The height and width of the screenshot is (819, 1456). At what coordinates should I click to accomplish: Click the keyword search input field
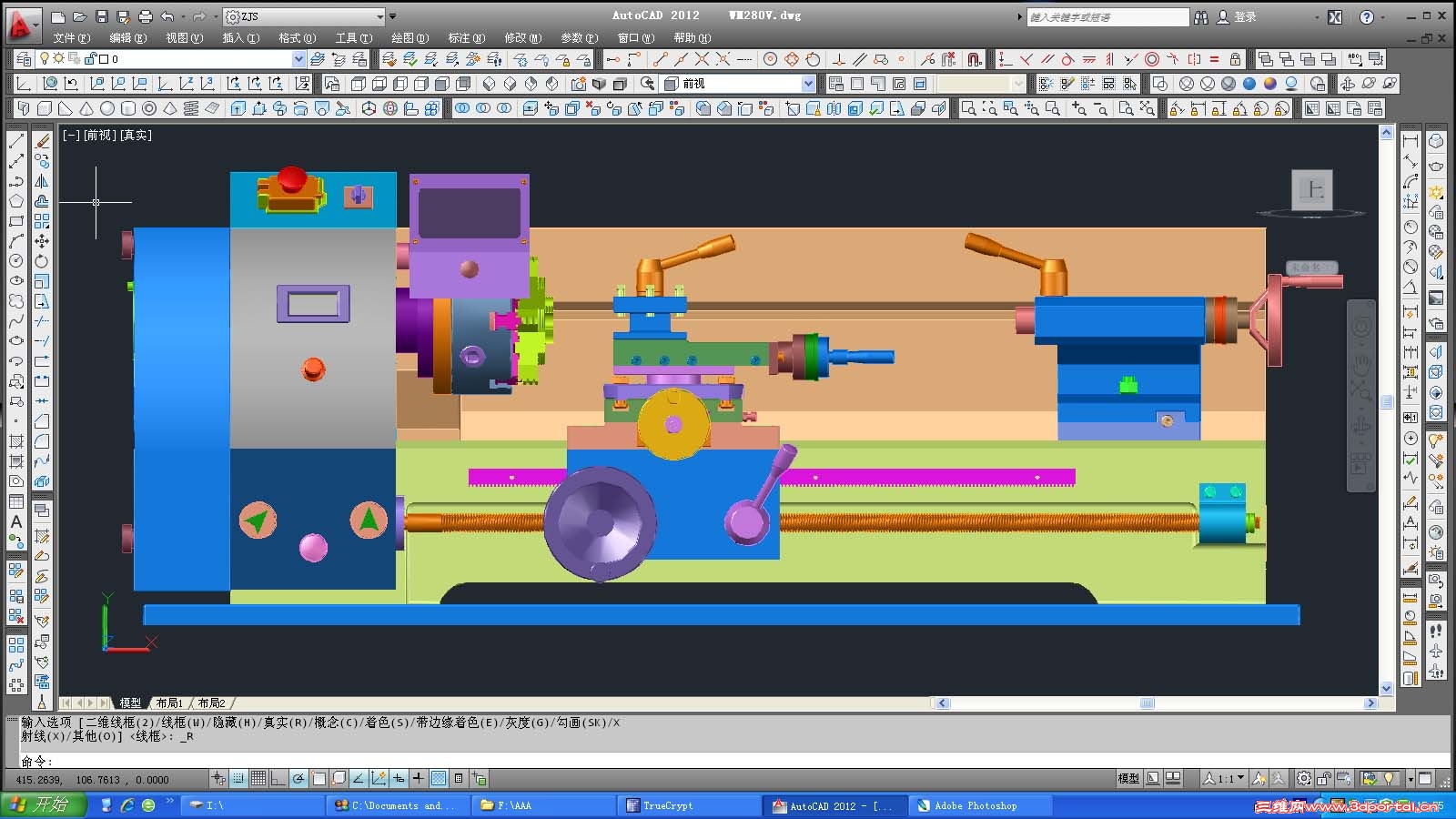(x=1107, y=17)
